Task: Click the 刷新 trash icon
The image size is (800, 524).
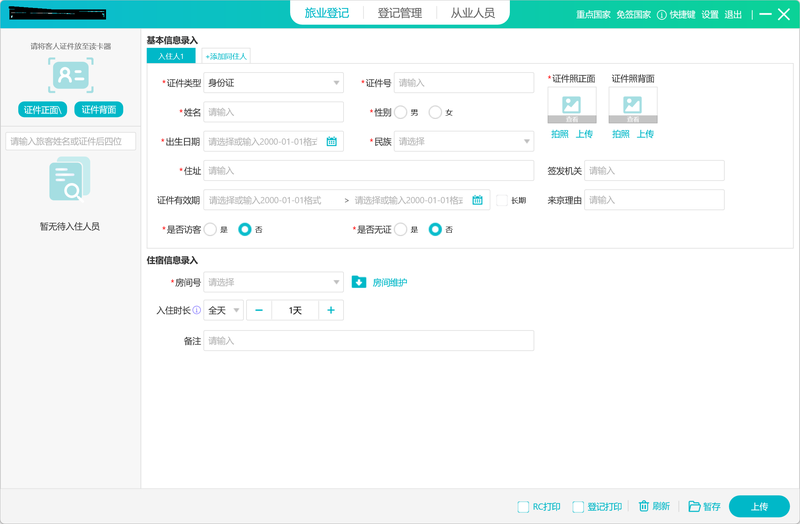Action: [x=644, y=506]
